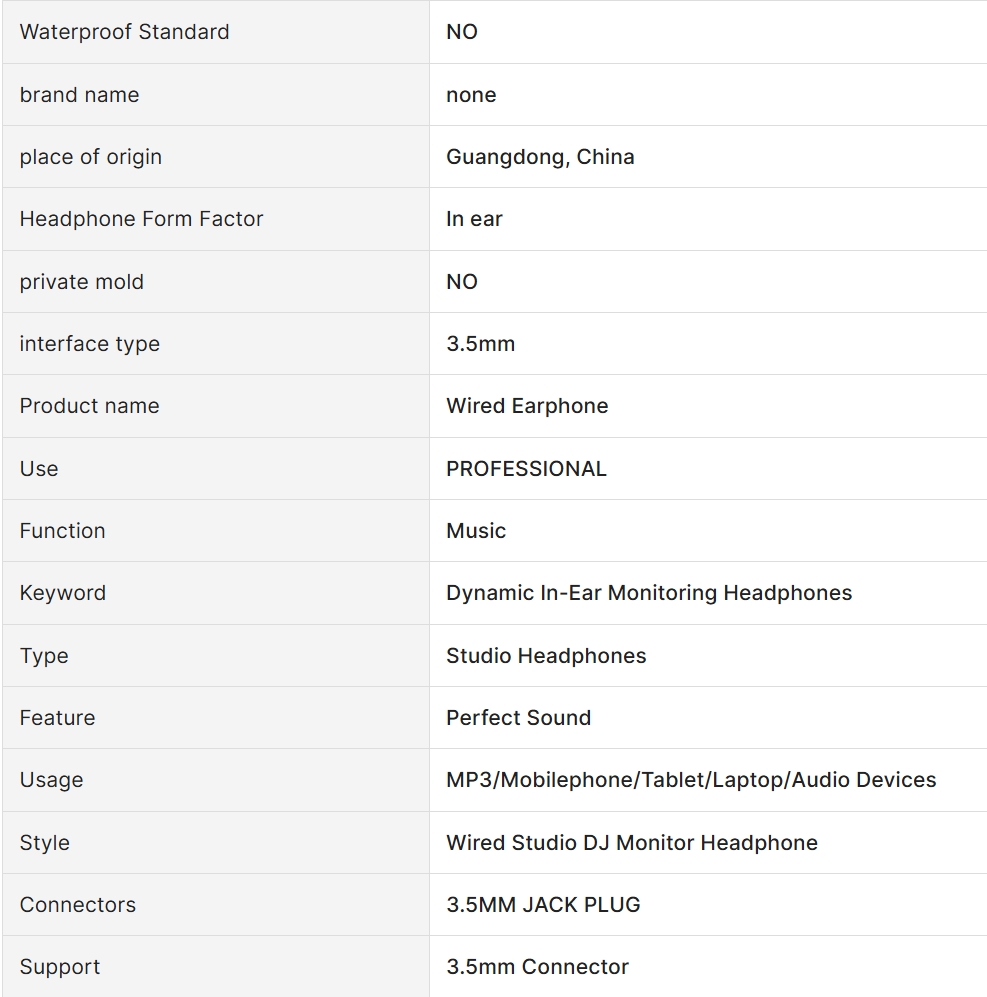
Task: Select the Music function value
Action: [476, 531]
